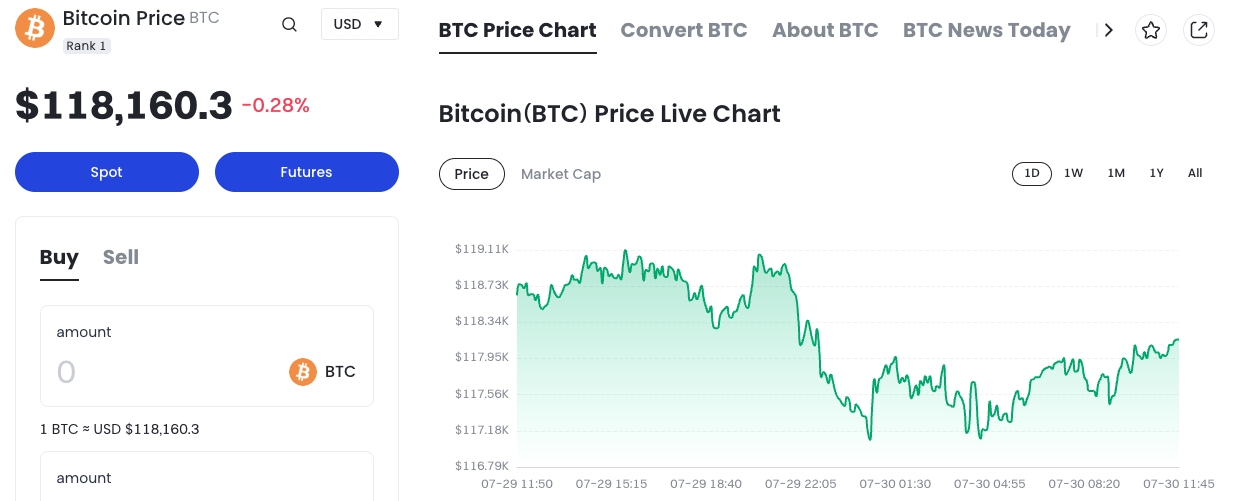
Task: Switch chart to Market Cap view
Action: click(561, 174)
